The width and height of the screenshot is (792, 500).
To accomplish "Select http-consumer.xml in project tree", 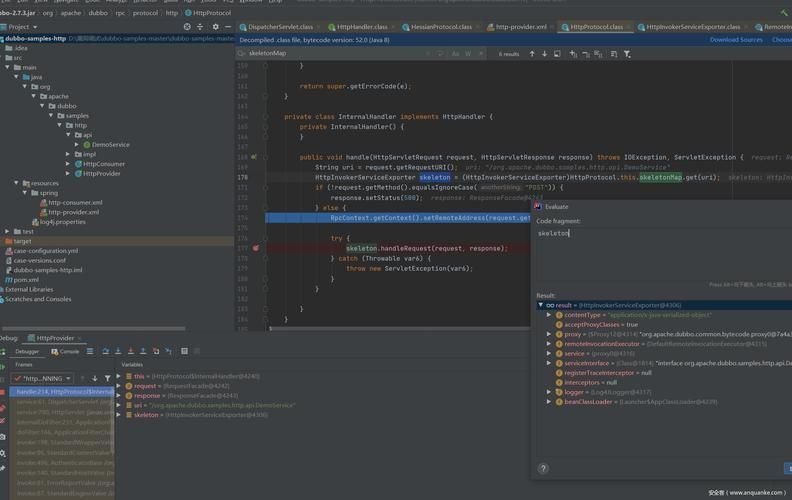I will pos(75,203).
